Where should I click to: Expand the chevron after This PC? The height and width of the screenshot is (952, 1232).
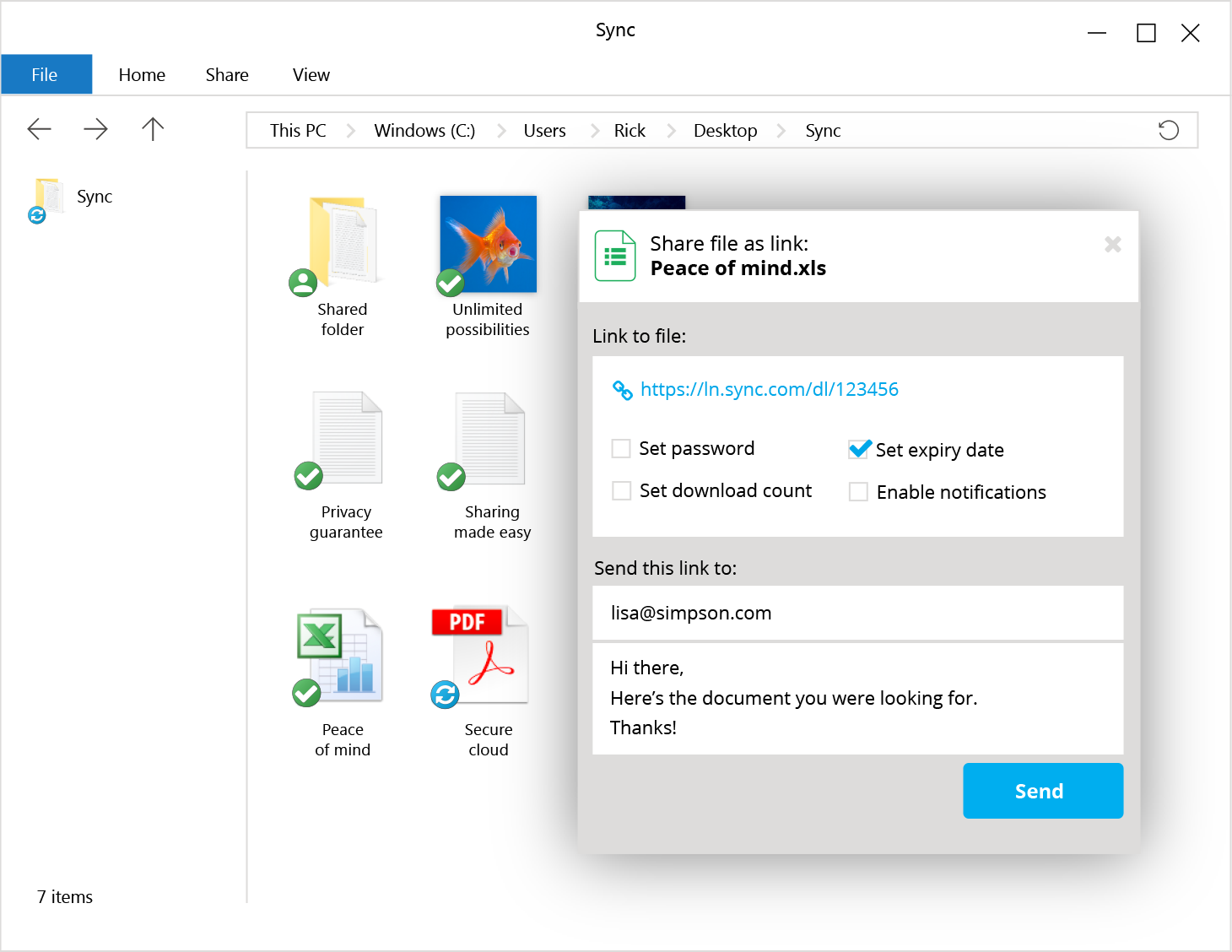coord(351,131)
